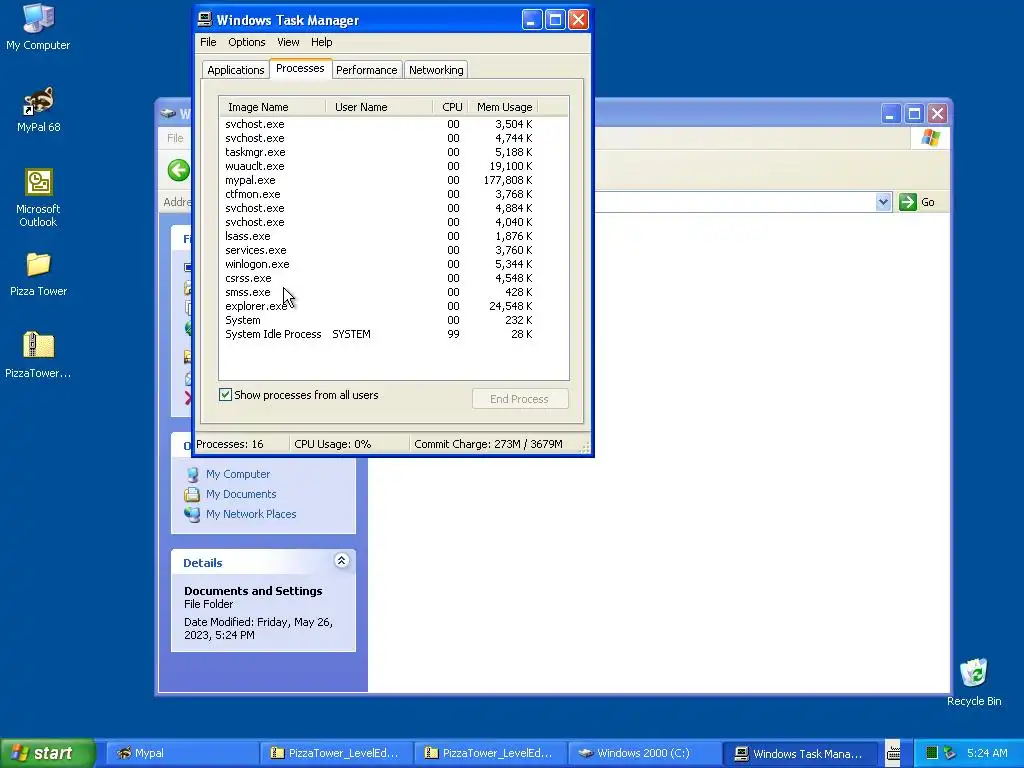Click the End Process button
This screenshot has width=1024, height=768.
click(x=520, y=399)
